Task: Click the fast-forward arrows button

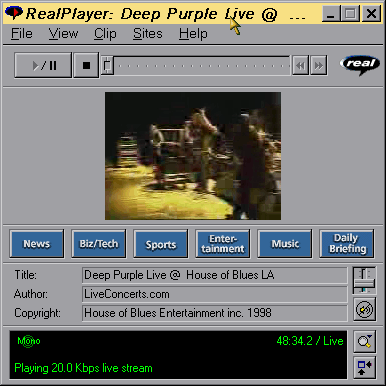Action: coord(318,66)
